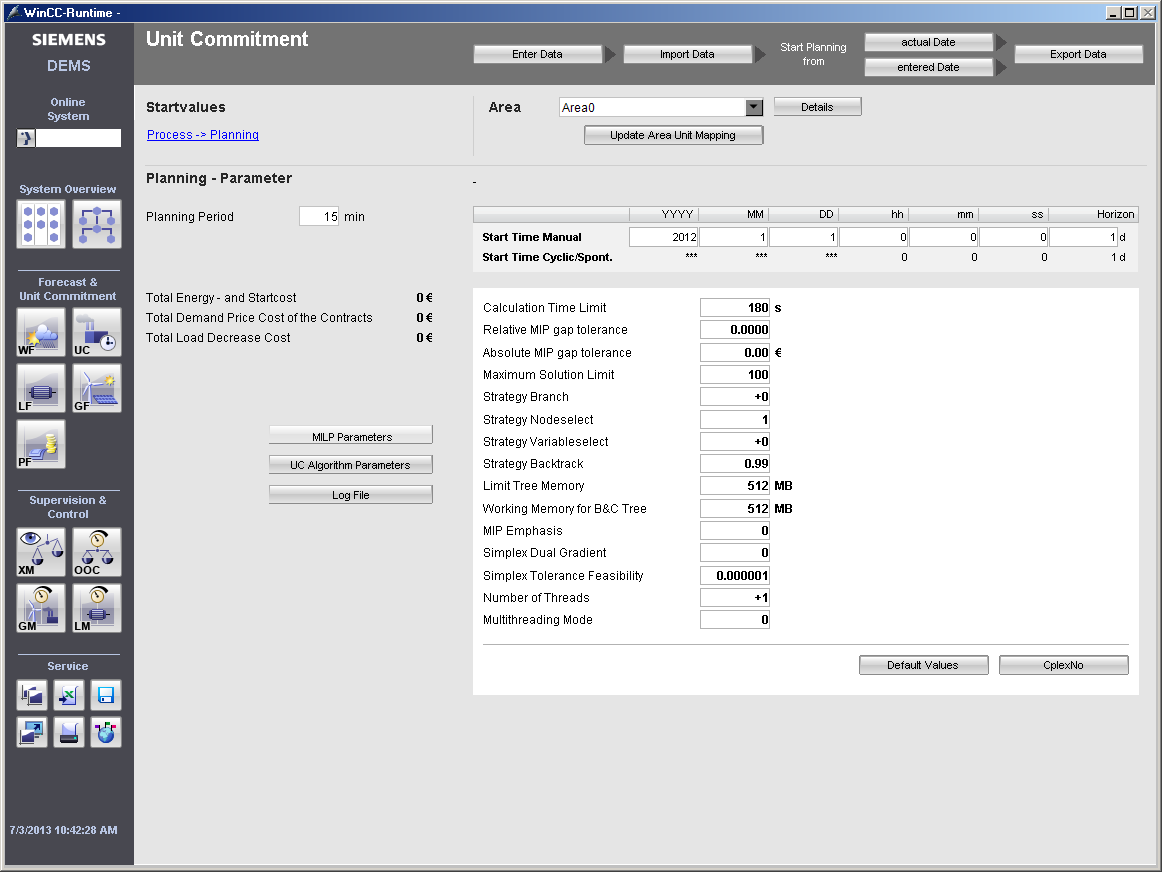Click the date-time stamp 7/3/2013 10:42:28 AM

pyautogui.click(x=64, y=830)
